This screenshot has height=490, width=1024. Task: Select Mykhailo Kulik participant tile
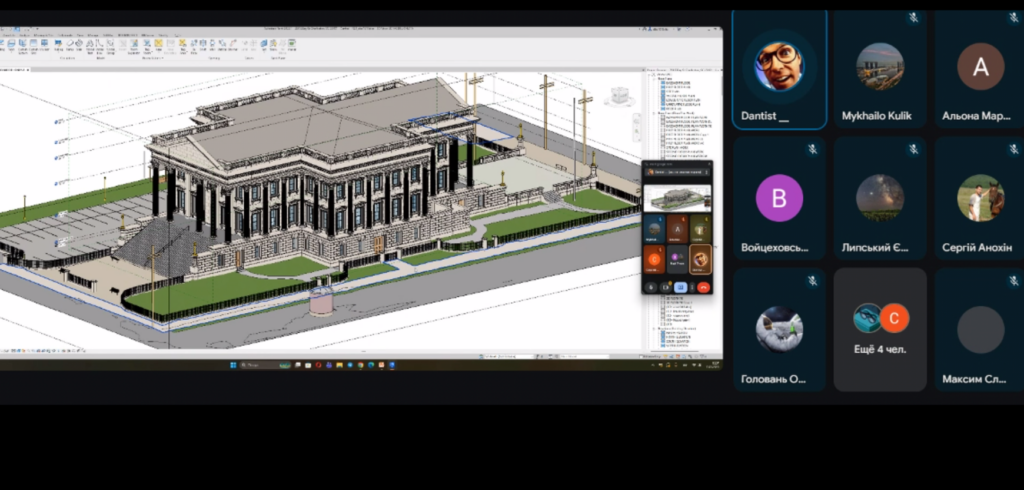point(880,69)
